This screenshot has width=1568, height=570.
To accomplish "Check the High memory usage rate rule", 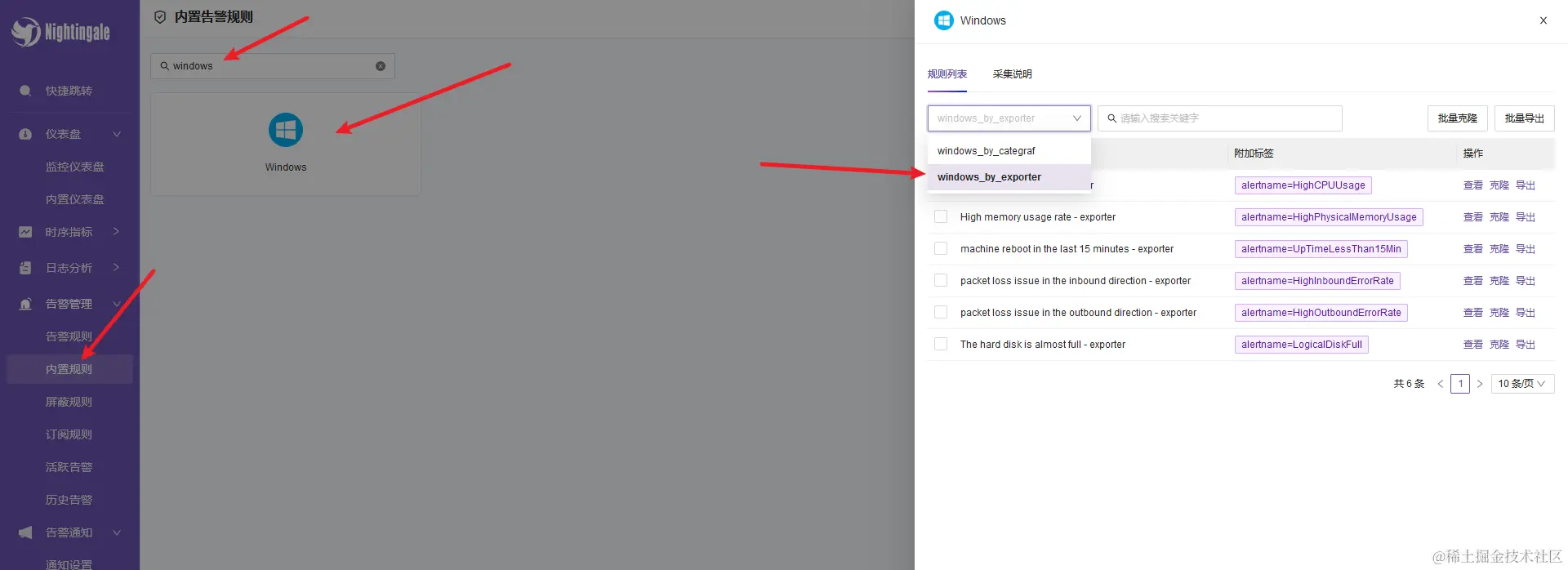I will click(x=941, y=217).
